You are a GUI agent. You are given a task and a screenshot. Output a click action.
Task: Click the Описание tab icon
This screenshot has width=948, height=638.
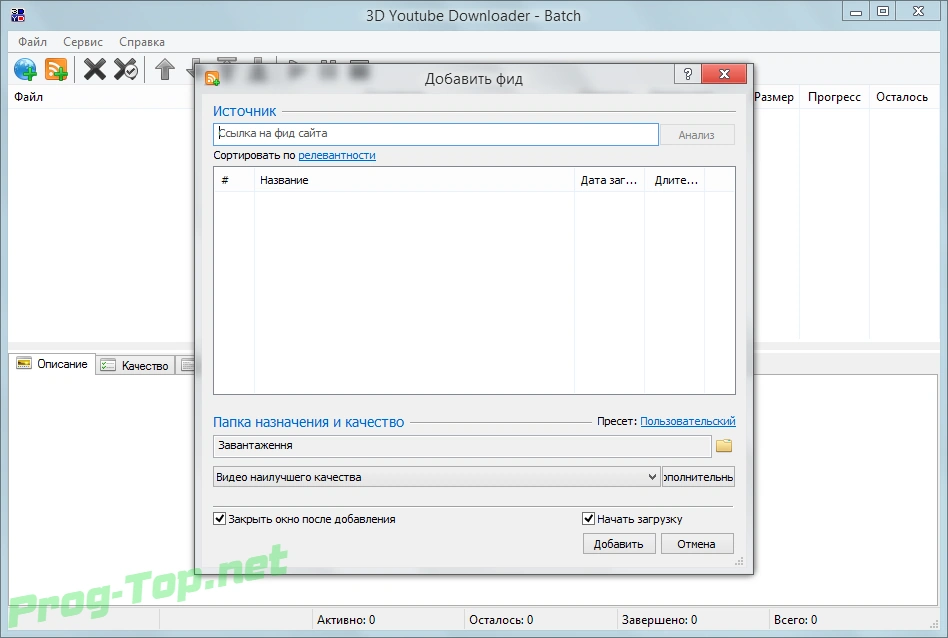(24, 363)
